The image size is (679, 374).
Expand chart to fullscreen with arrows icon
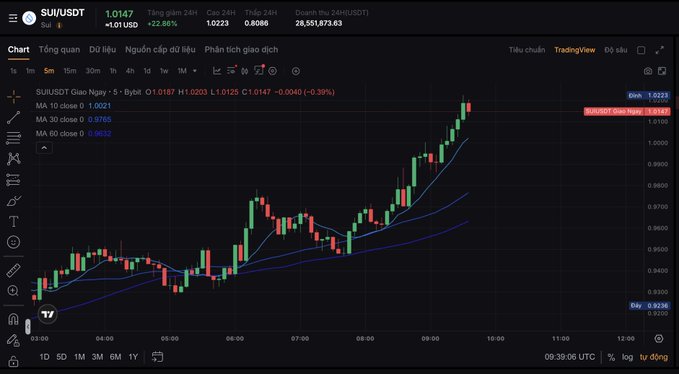tap(660, 50)
